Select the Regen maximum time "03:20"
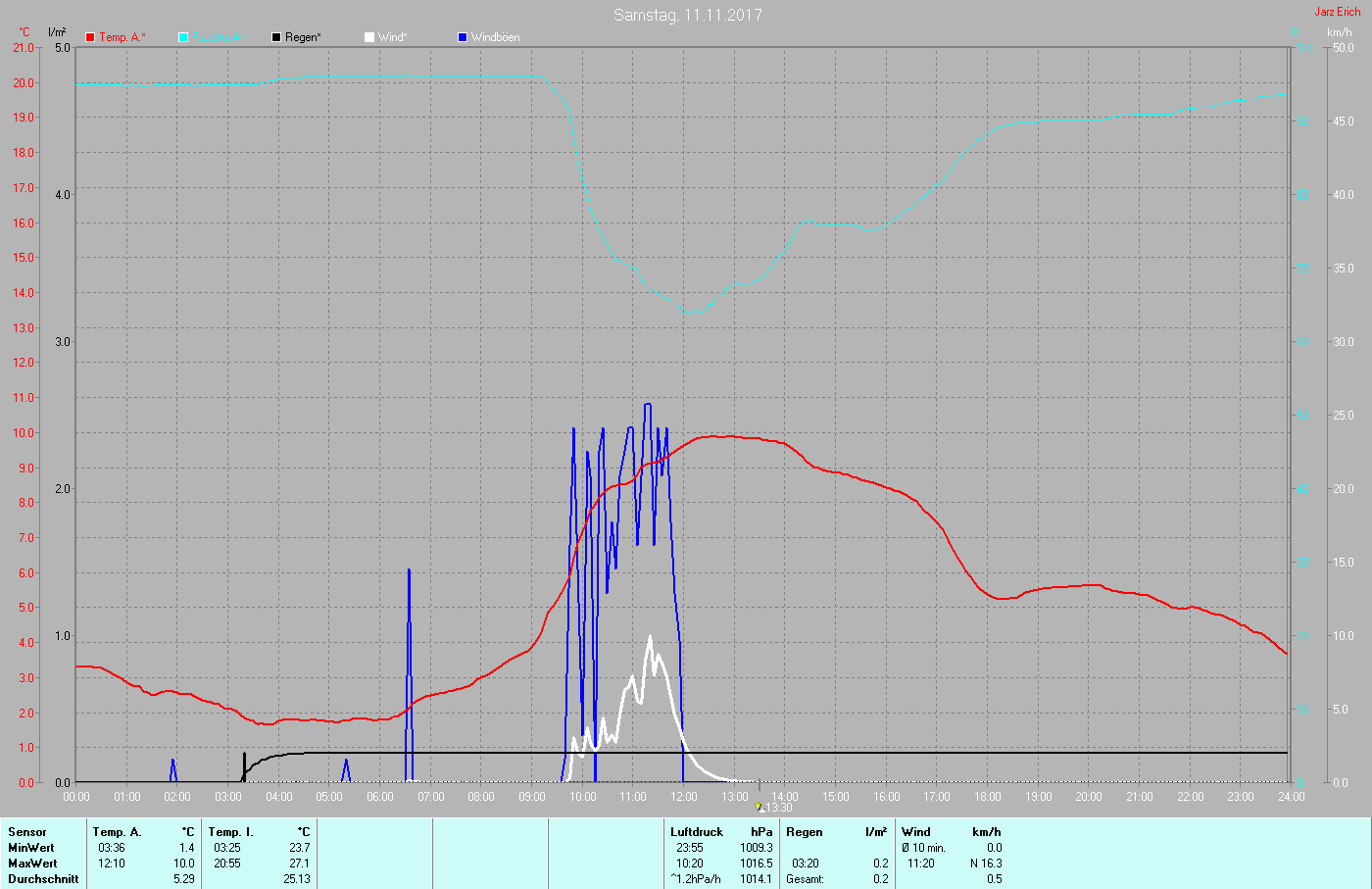This screenshot has height=889, width=1372. tap(806, 864)
